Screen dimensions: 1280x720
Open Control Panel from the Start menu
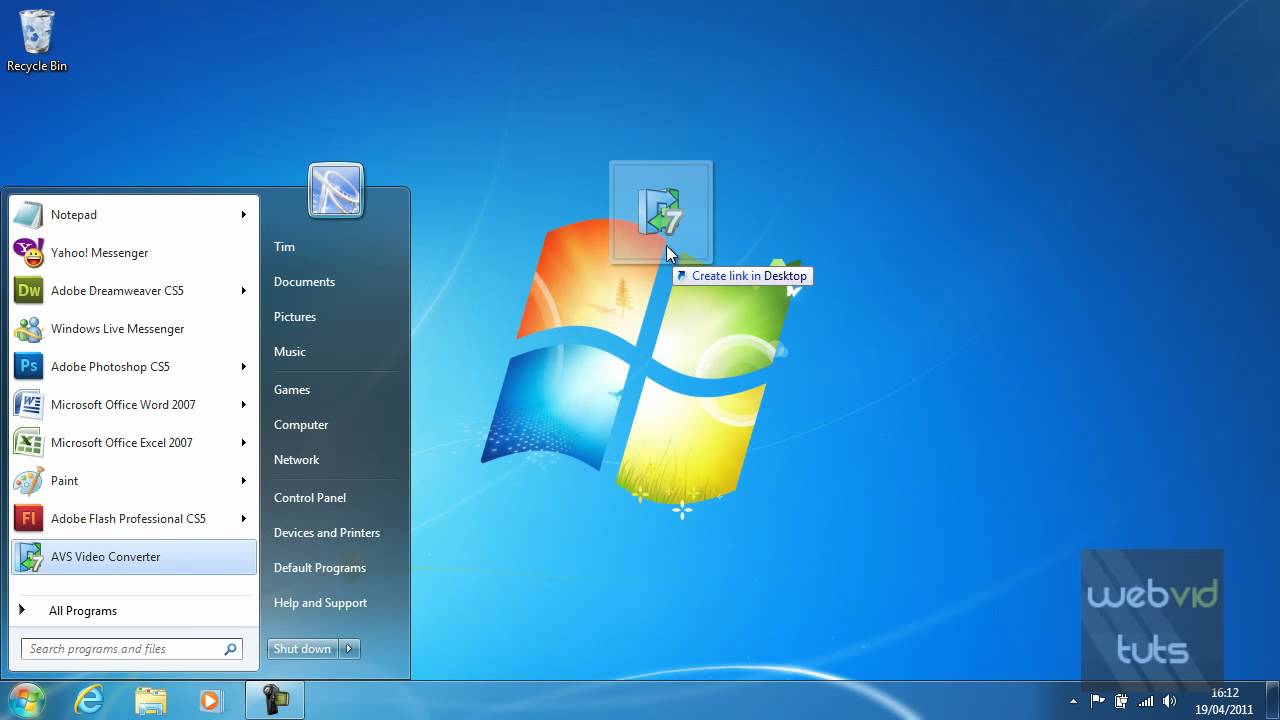tap(310, 497)
